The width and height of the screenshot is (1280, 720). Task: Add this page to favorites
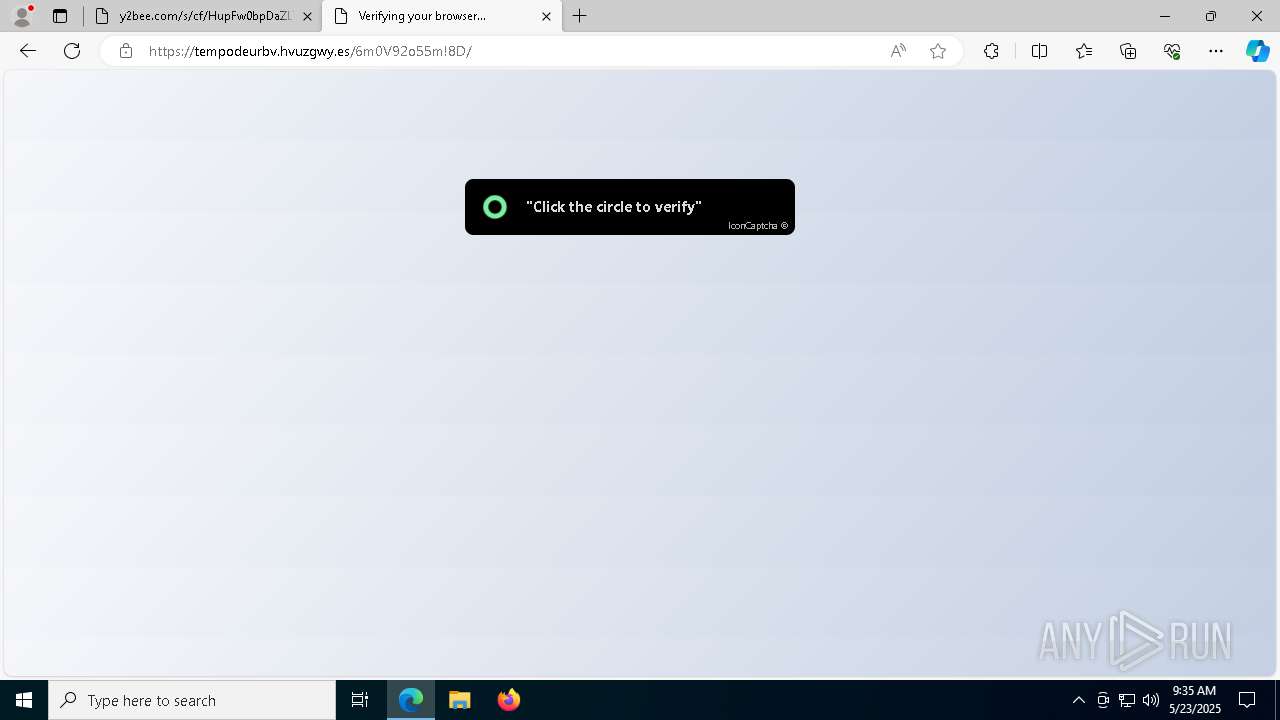coord(938,51)
